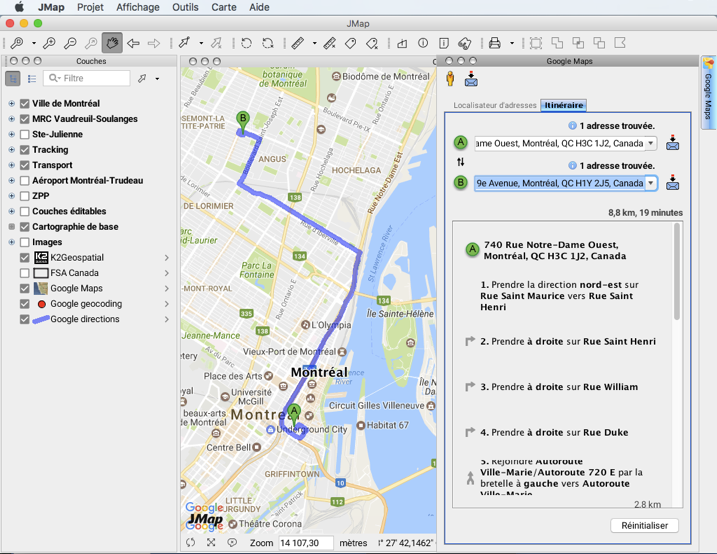This screenshot has width=717, height=554.
Task: Clear selection with crossed arrow tool
Action: point(216,43)
